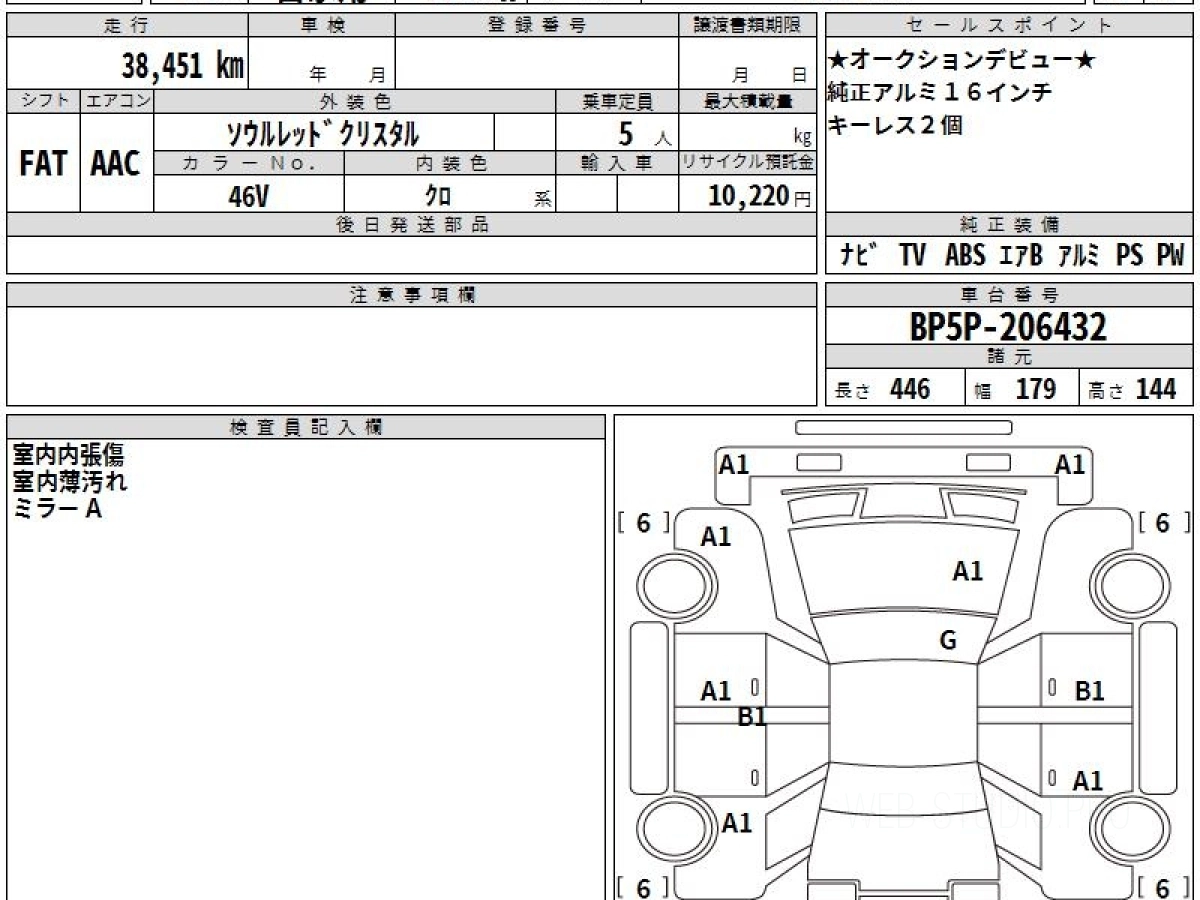This screenshot has width=1200, height=900.
Task: Select the A1 mark beside left rear wheel
Action: click(x=737, y=823)
